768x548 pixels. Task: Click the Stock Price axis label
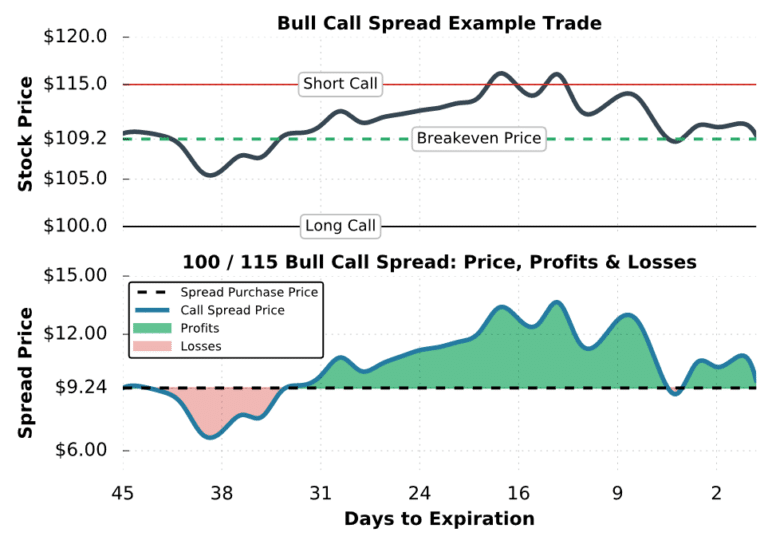(26, 131)
